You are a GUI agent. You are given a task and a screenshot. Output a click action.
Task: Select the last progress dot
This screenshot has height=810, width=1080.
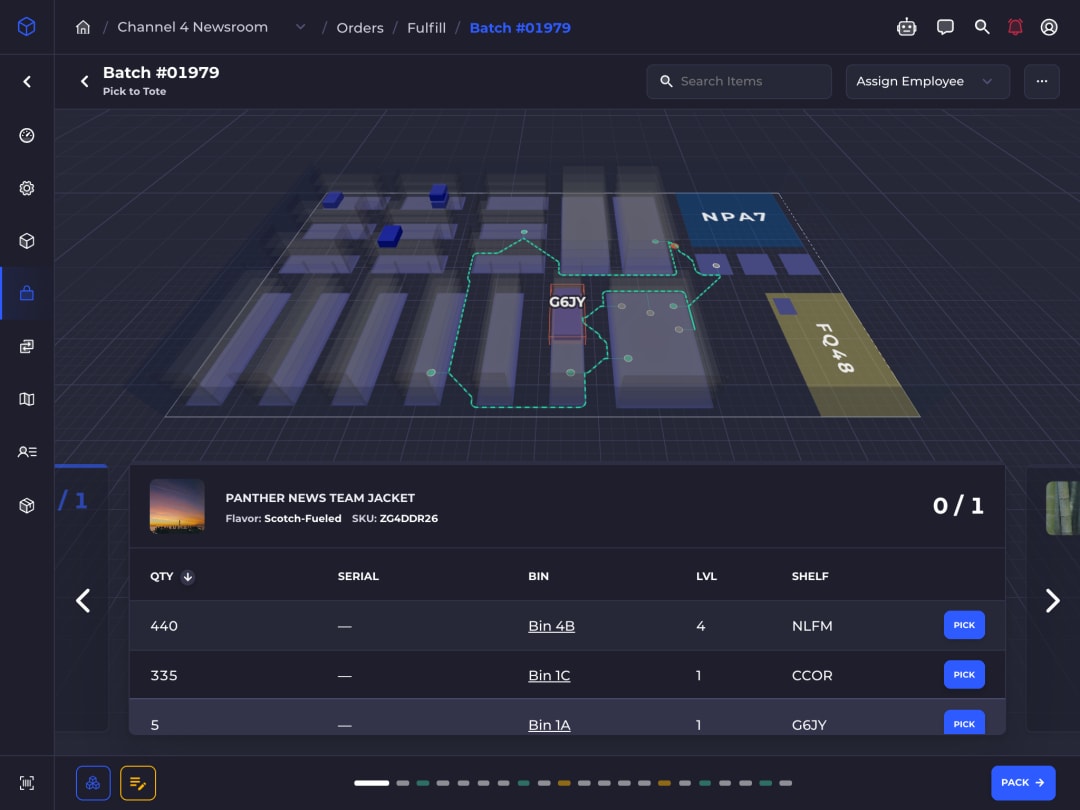coord(786,783)
